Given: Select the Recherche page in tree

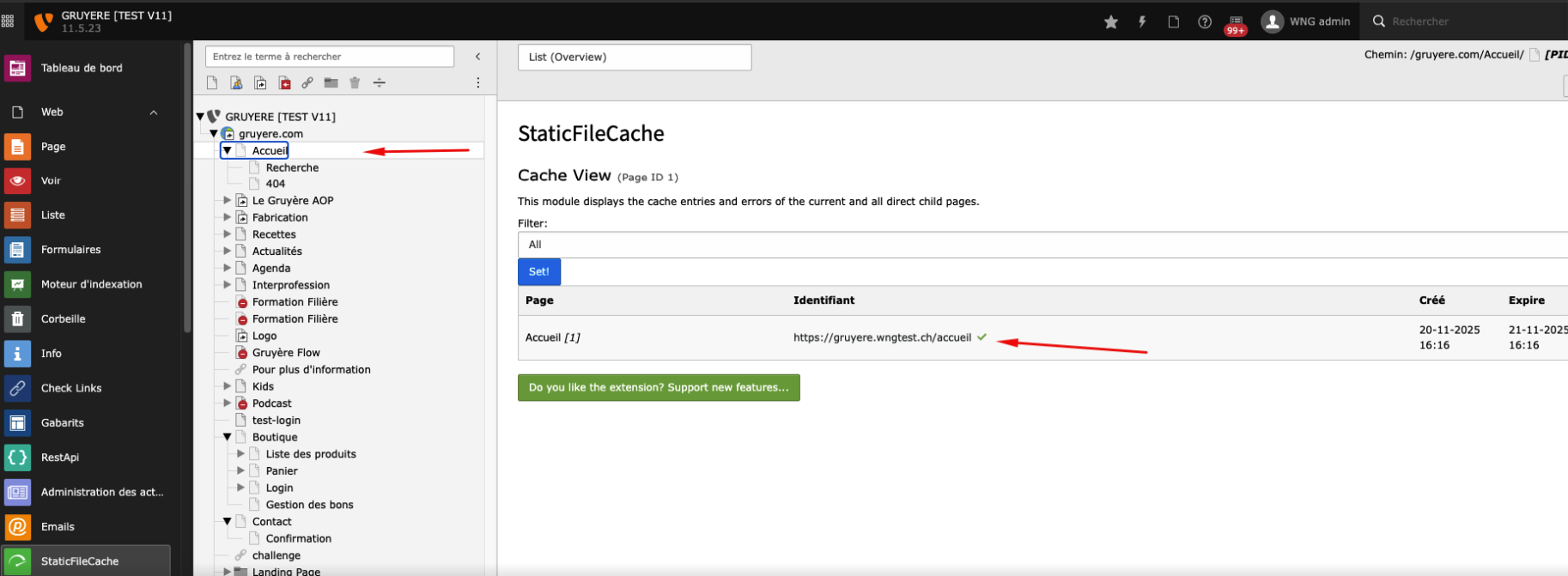Looking at the screenshot, I should 292,167.
